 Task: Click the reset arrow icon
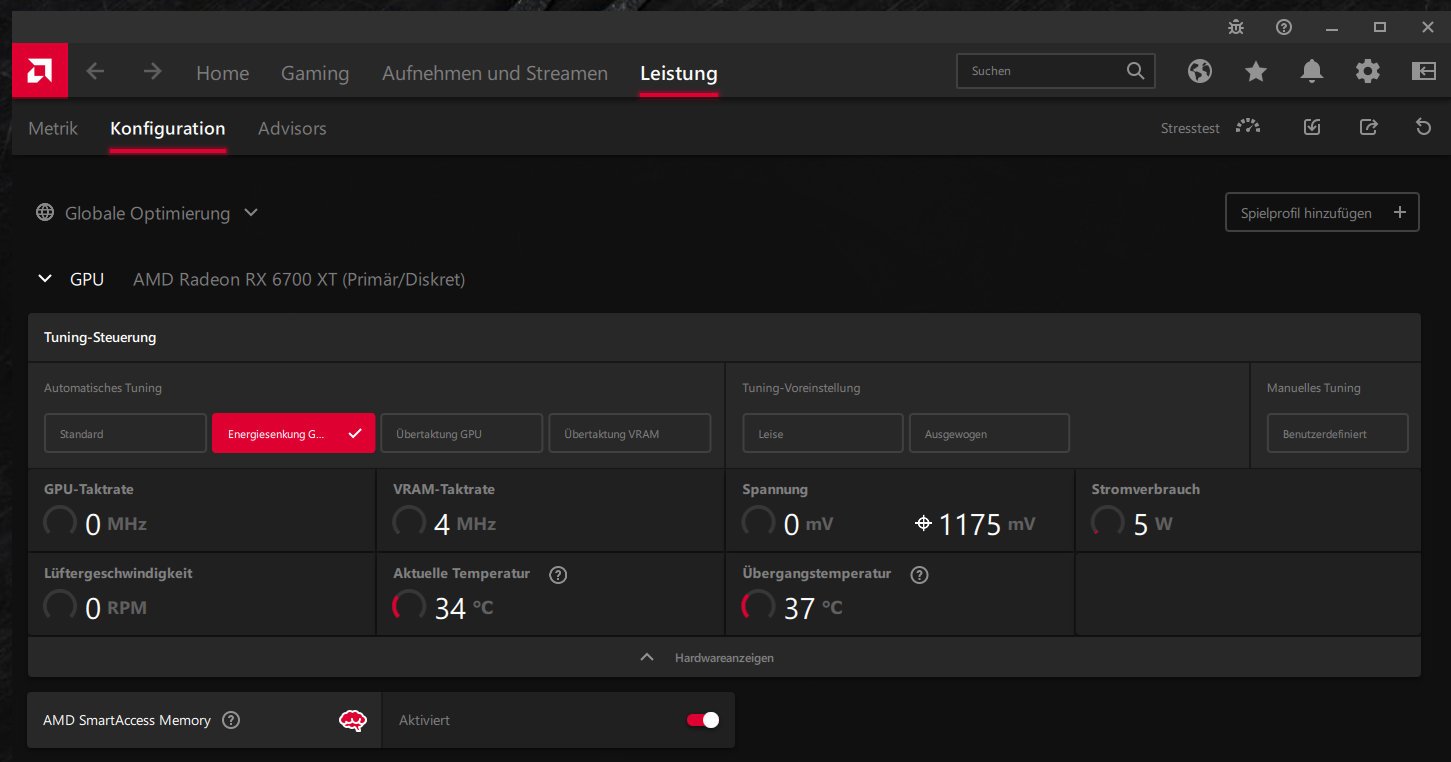pos(1424,127)
